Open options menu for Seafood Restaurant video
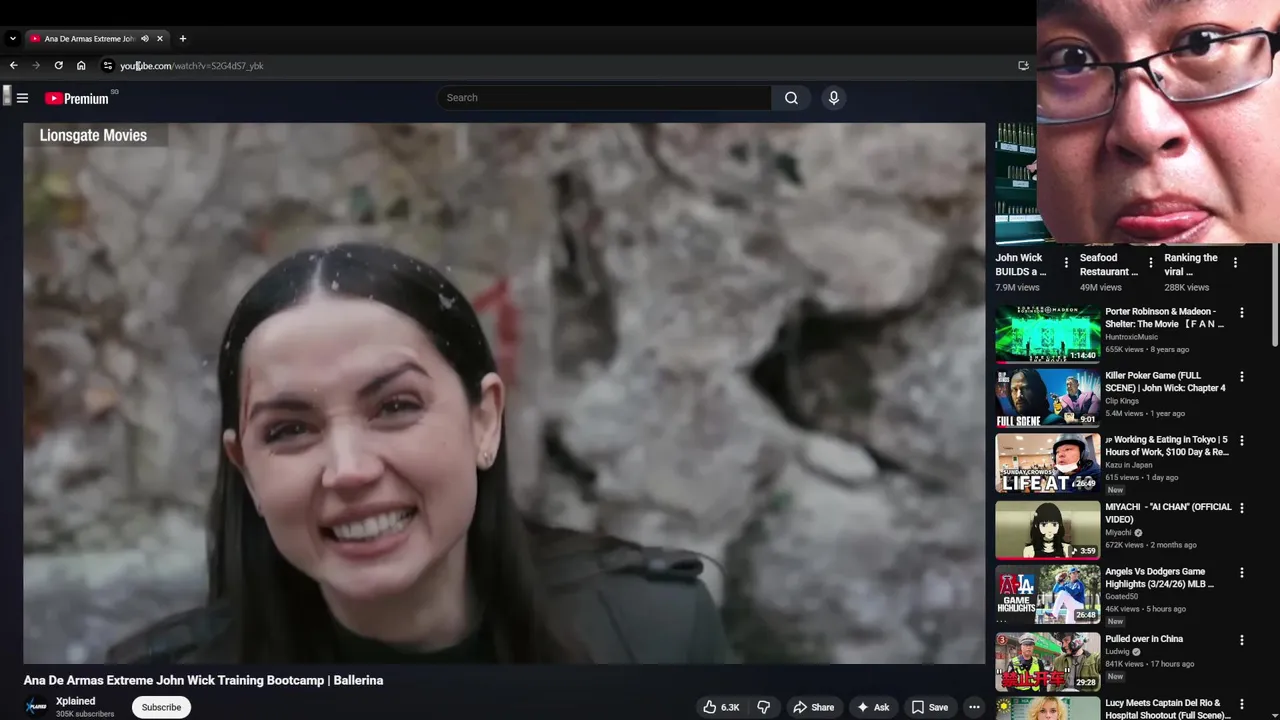 point(1150,263)
